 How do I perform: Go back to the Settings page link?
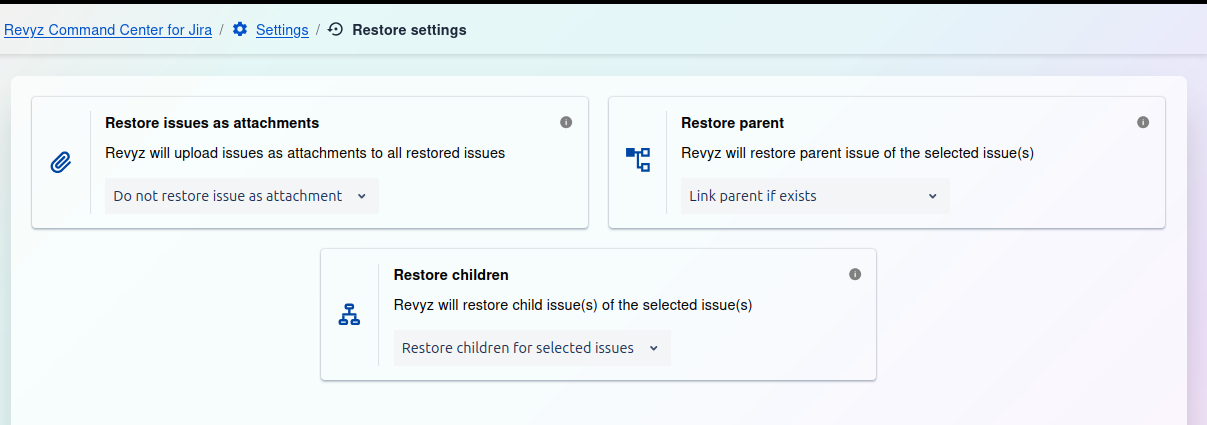point(282,30)
